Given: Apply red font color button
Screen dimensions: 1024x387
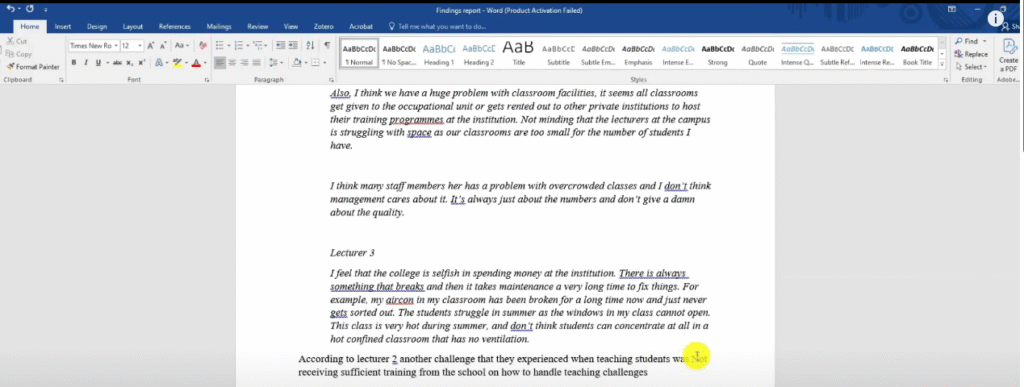Looking at the screenshot, I should (196, 63).
